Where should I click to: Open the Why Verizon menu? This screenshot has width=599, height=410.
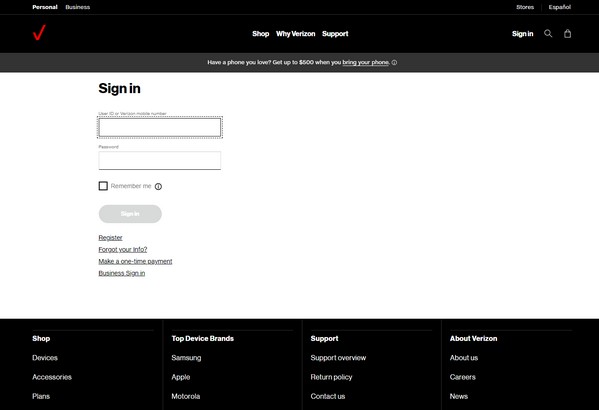coord(296,34)
